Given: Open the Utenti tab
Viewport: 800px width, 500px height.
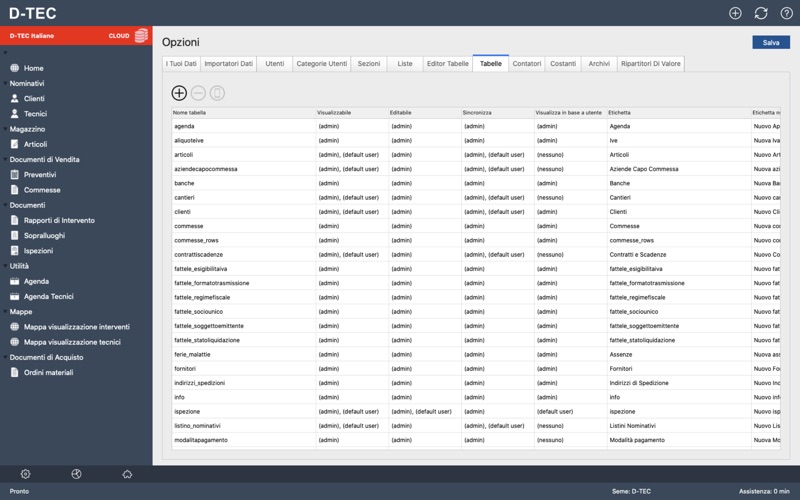Looking at the screenshot, I should [274, 64].
